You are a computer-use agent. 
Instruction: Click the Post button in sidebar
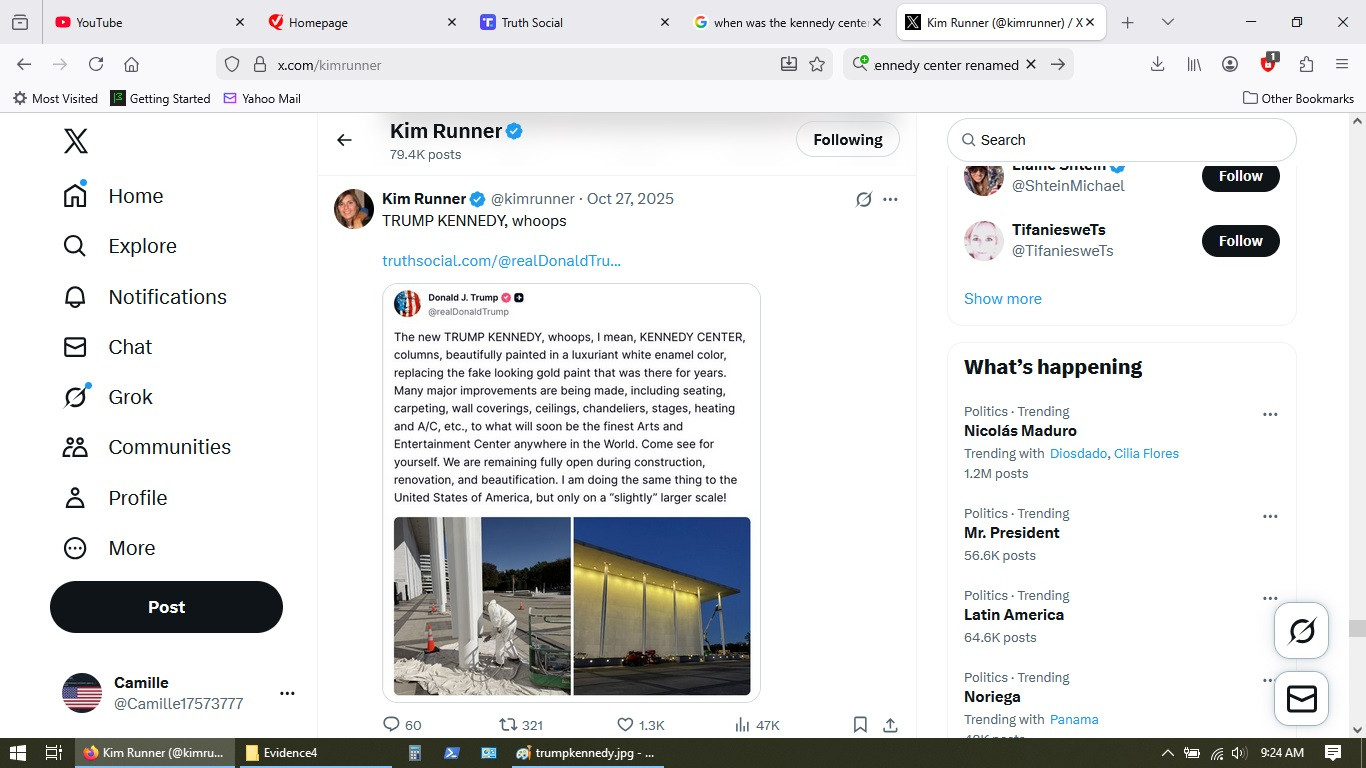[x=166, y=607]
